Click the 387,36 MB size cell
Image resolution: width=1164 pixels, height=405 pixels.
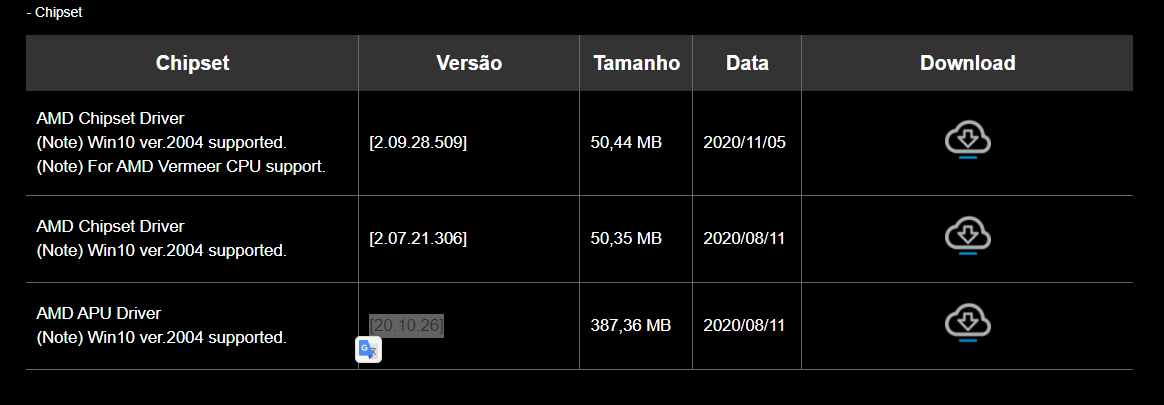tap(630, 325)
